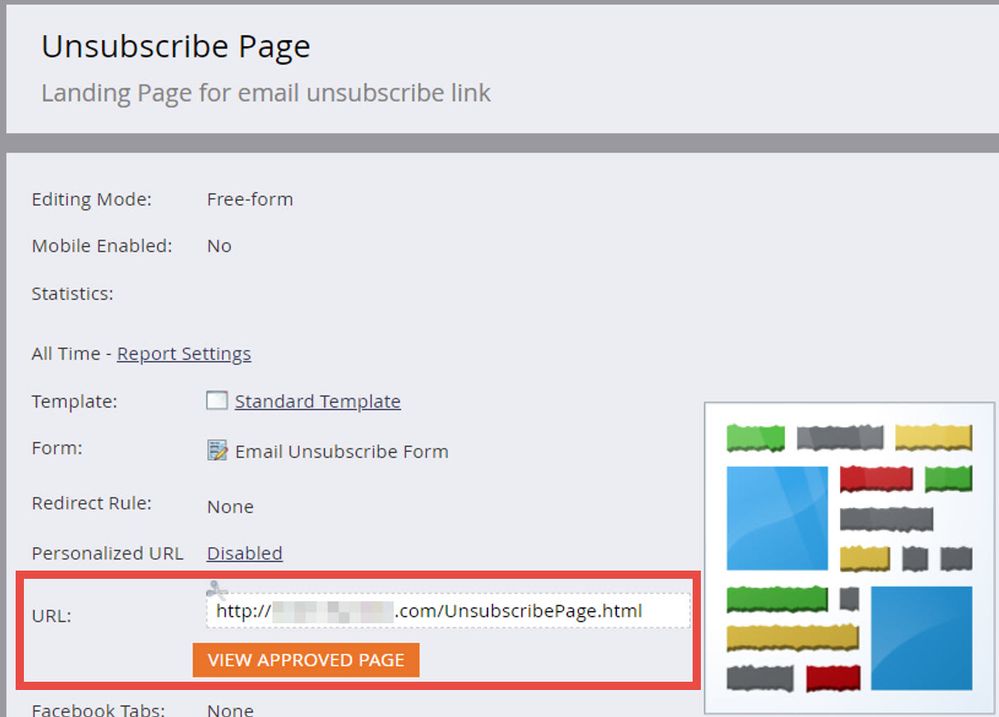Click the Disabled Personalized URL link
Screen dimensions: 999x717
[245, 553]
